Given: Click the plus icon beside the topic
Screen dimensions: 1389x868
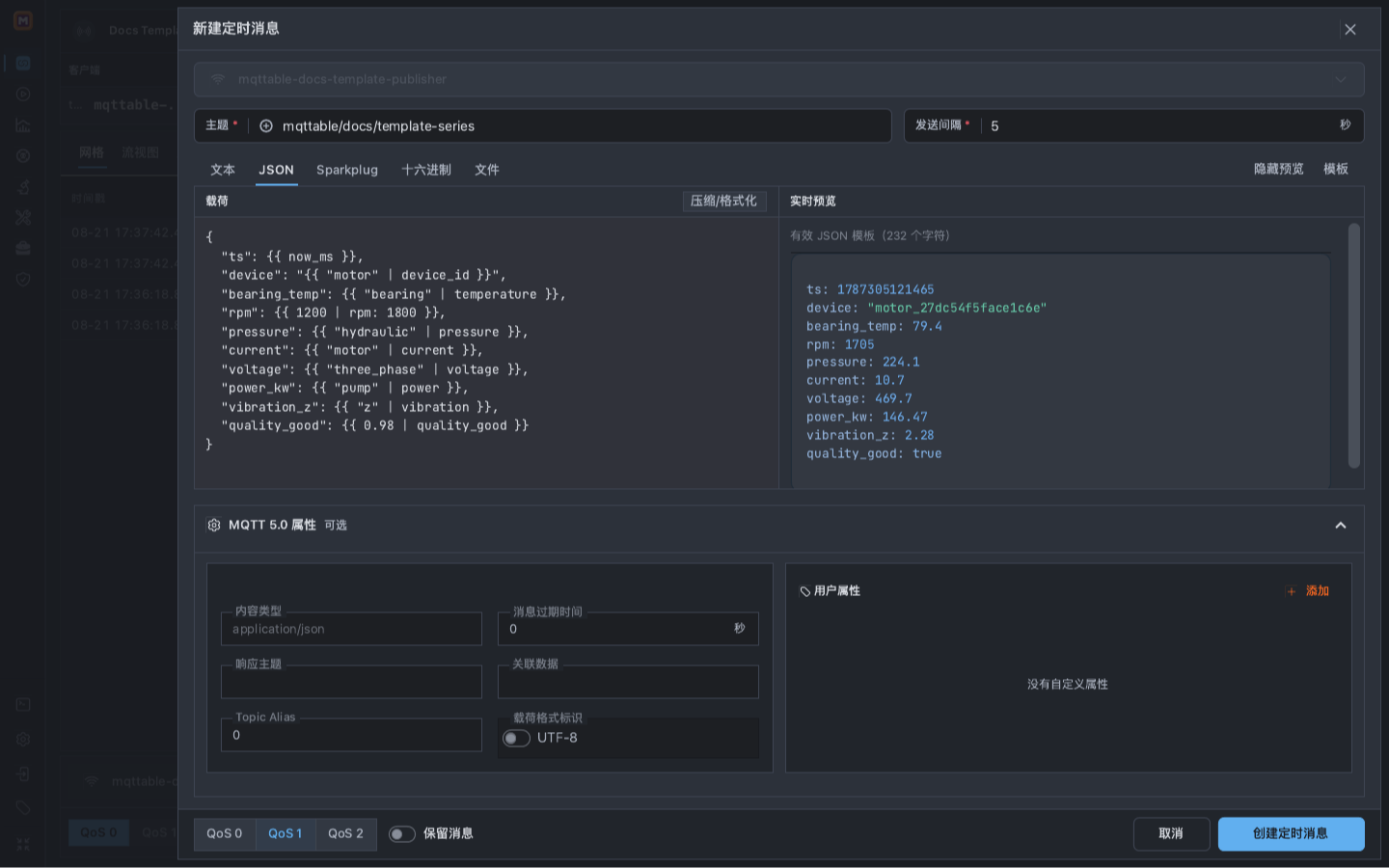Looking at the screenshot, I should click(x=266, y=125).
